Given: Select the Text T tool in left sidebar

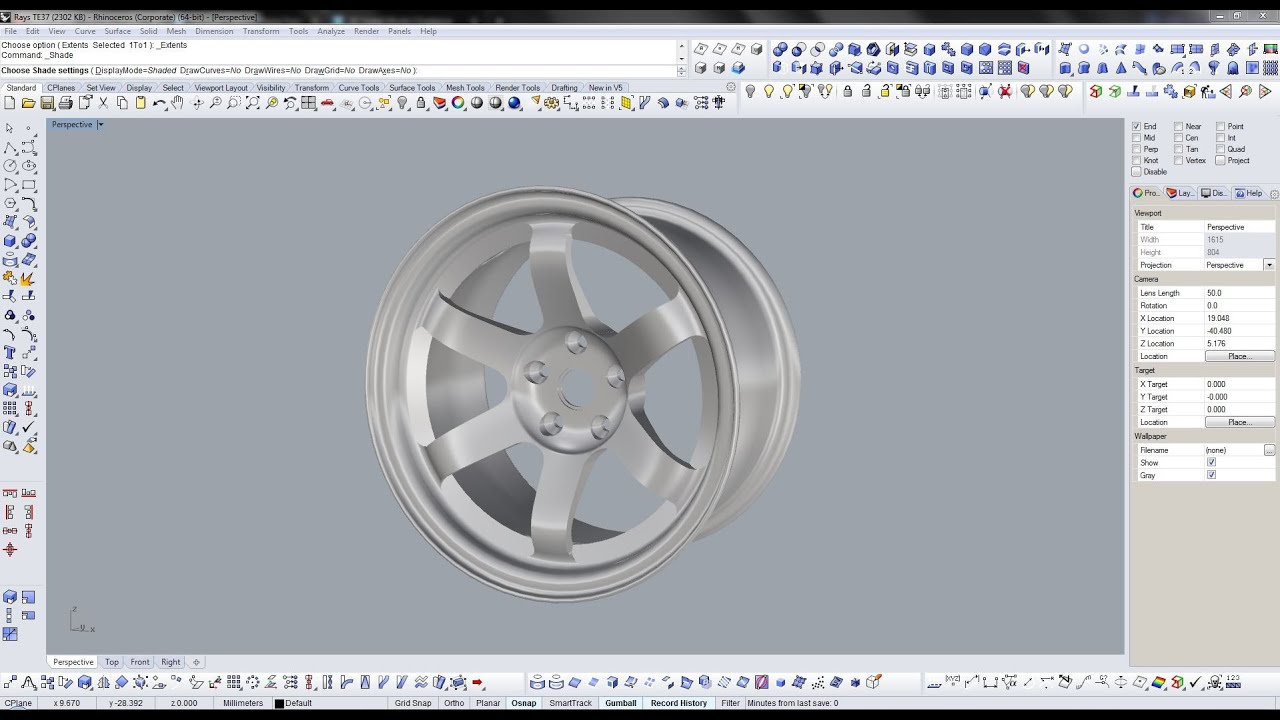Looking at the screenshot, I should 10,353.
